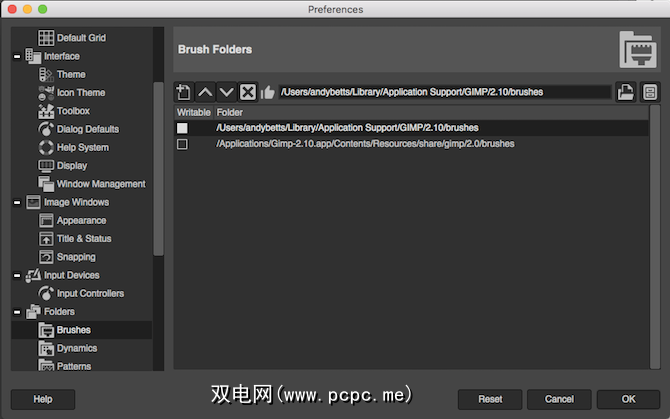Click the sidebar tree vertical scrollbar
Viewport: 670px width, 419px height.
point(159,169)
